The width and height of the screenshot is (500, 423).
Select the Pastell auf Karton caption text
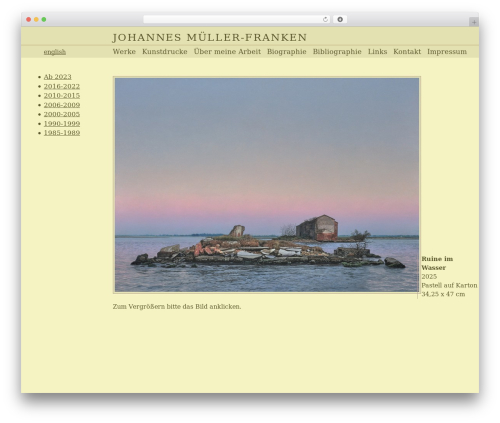click(449, 285)
